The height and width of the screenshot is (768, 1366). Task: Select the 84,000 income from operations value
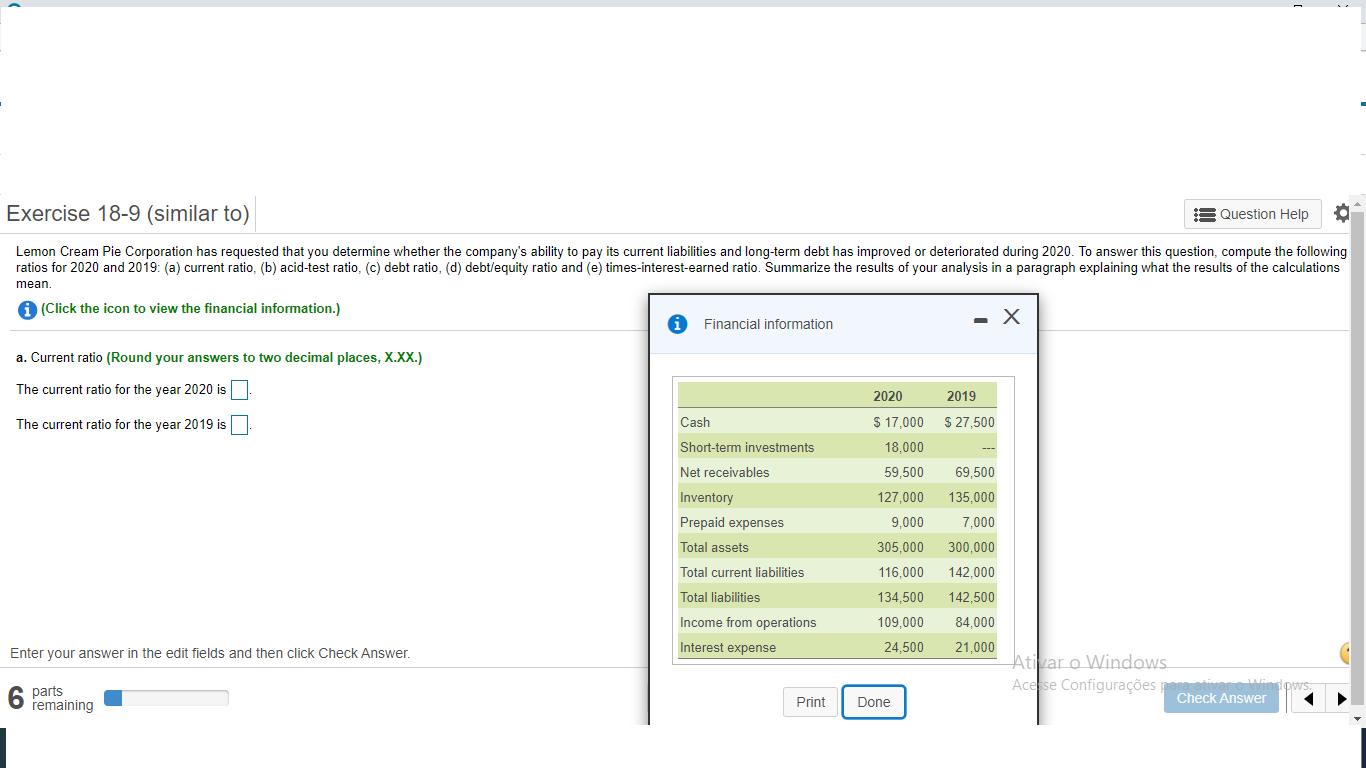(975, 622)
